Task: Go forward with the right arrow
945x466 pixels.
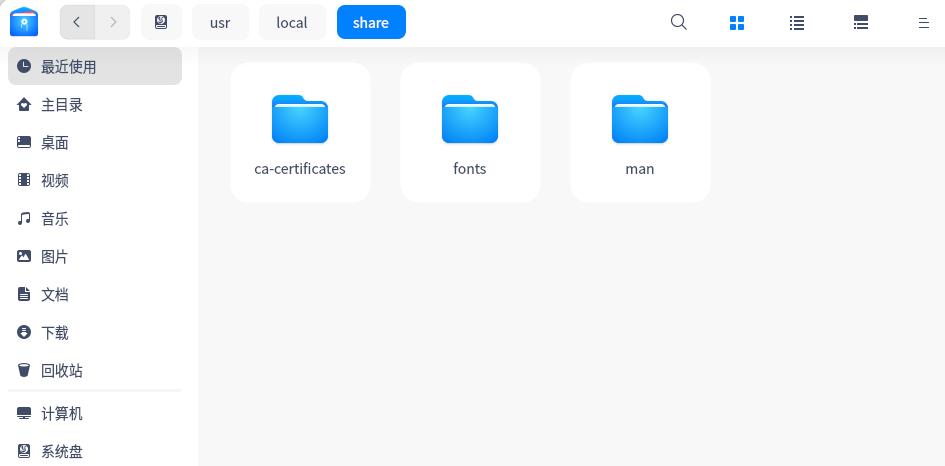Action: (113, 22)
